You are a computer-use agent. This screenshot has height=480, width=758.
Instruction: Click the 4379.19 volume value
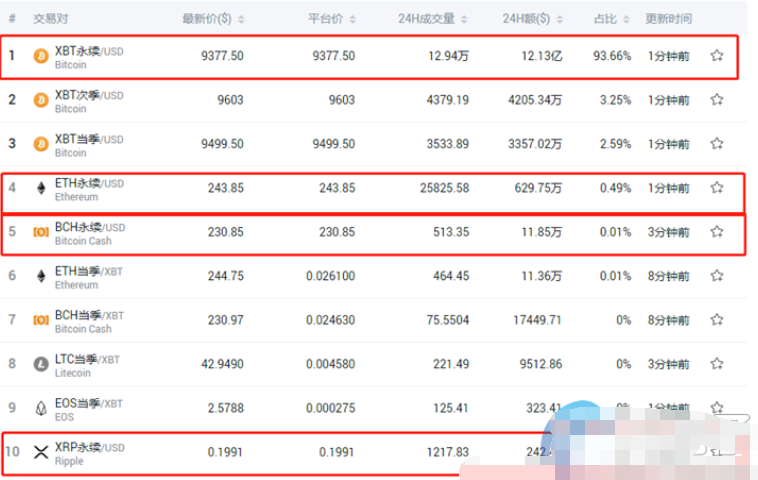(448, 100)
